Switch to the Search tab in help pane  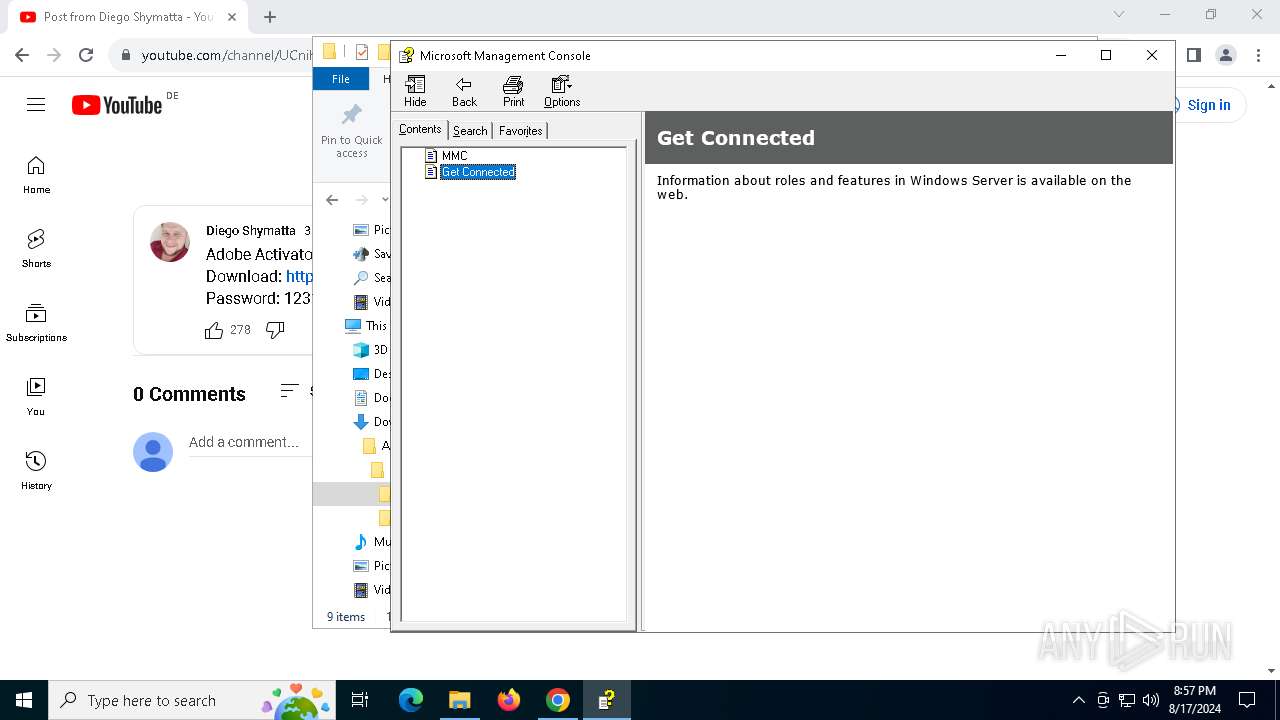tap(470, 131)
